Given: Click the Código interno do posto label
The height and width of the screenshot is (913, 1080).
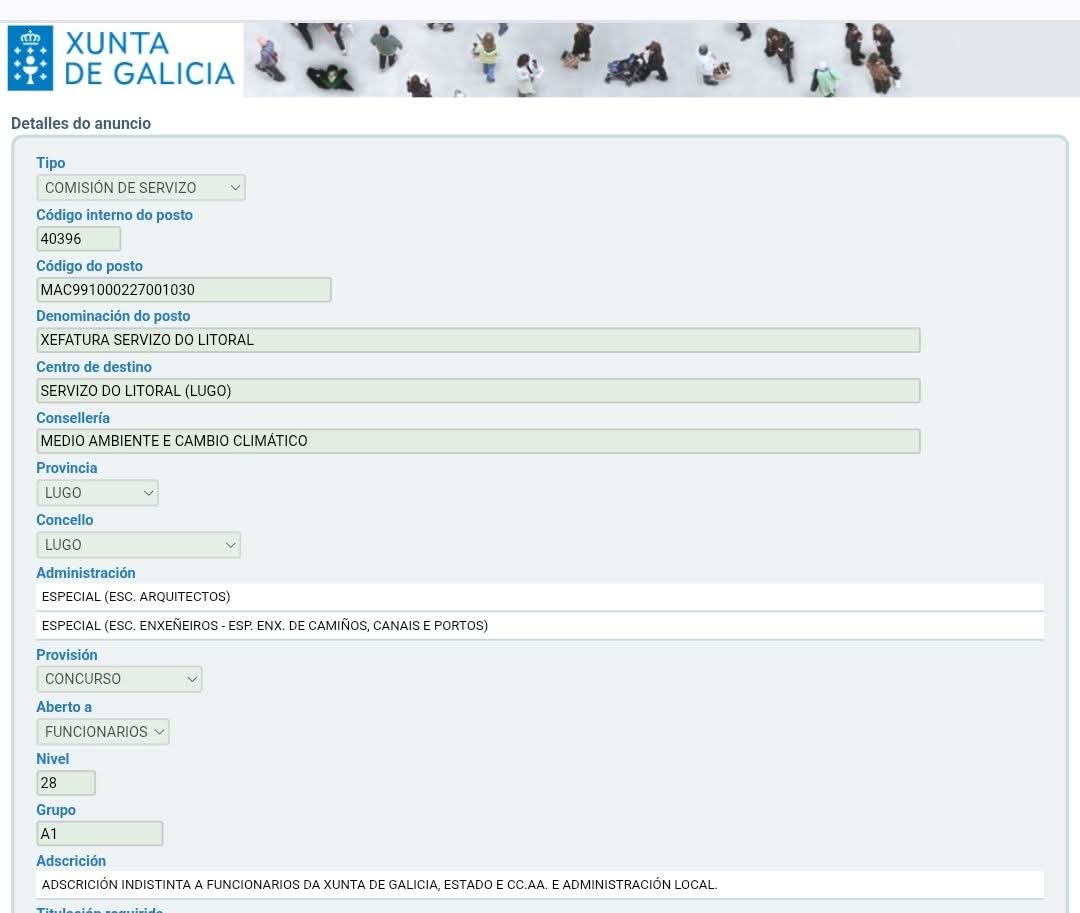Looking at the screenshot, I should pos(114,215).
